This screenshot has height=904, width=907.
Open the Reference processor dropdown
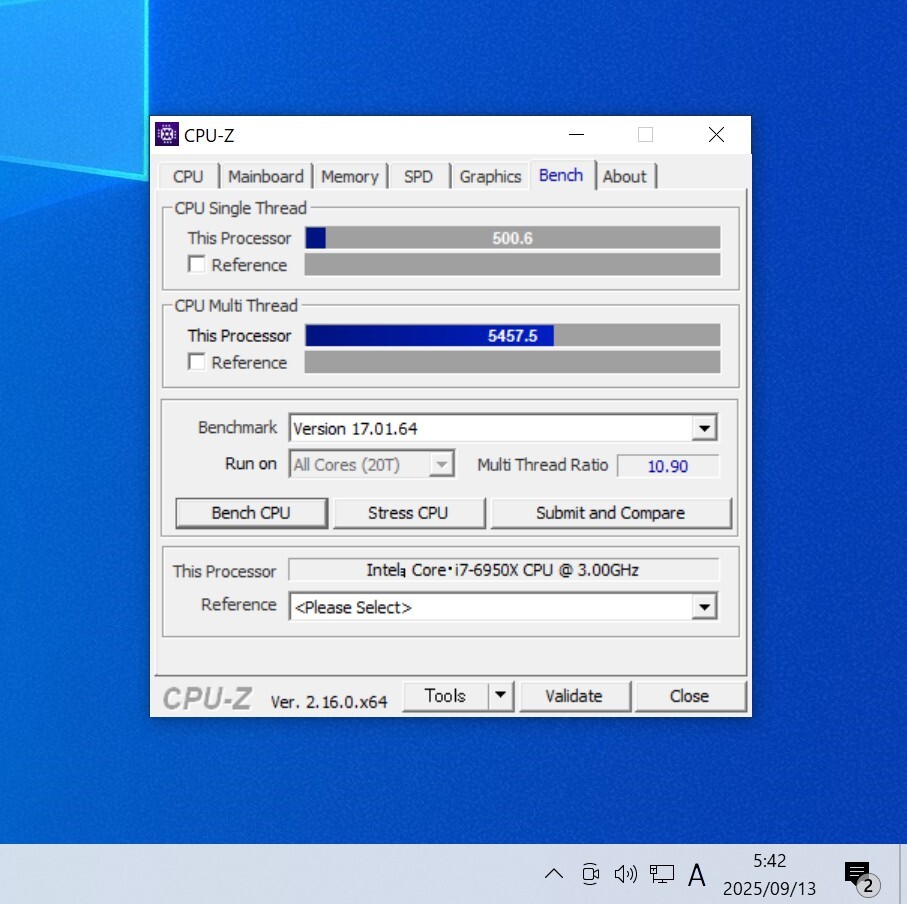704,607
